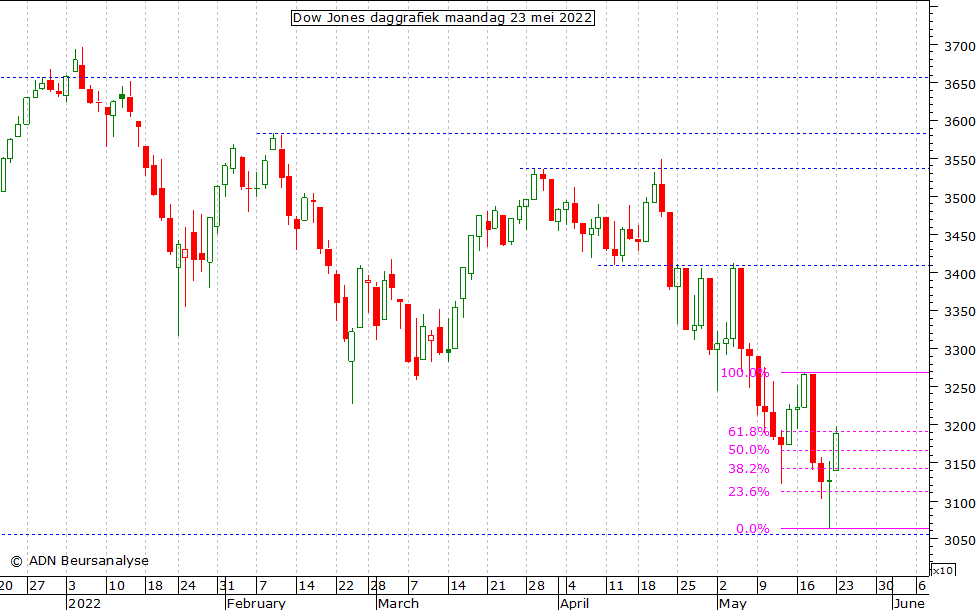Click the 3650 price axis label
980x610 pixels.
pos(959,84)
